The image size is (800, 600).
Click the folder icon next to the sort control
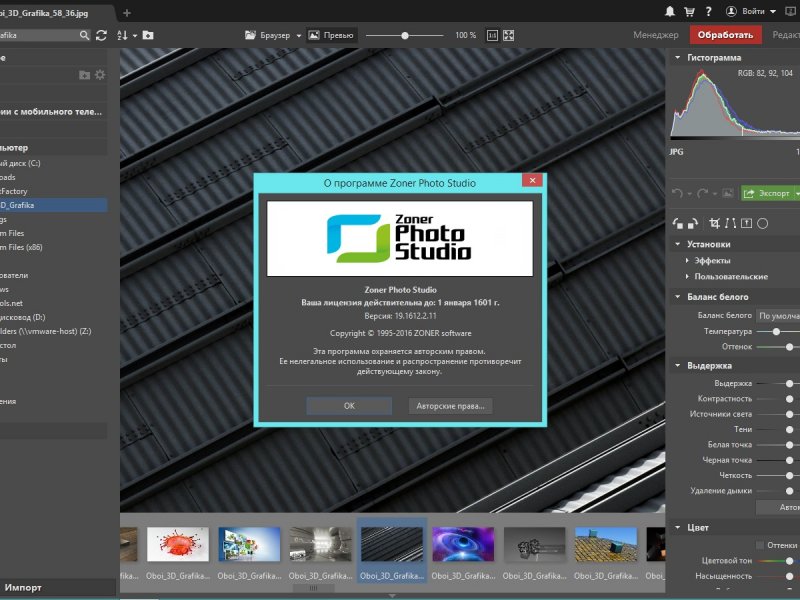pos(148,35)
